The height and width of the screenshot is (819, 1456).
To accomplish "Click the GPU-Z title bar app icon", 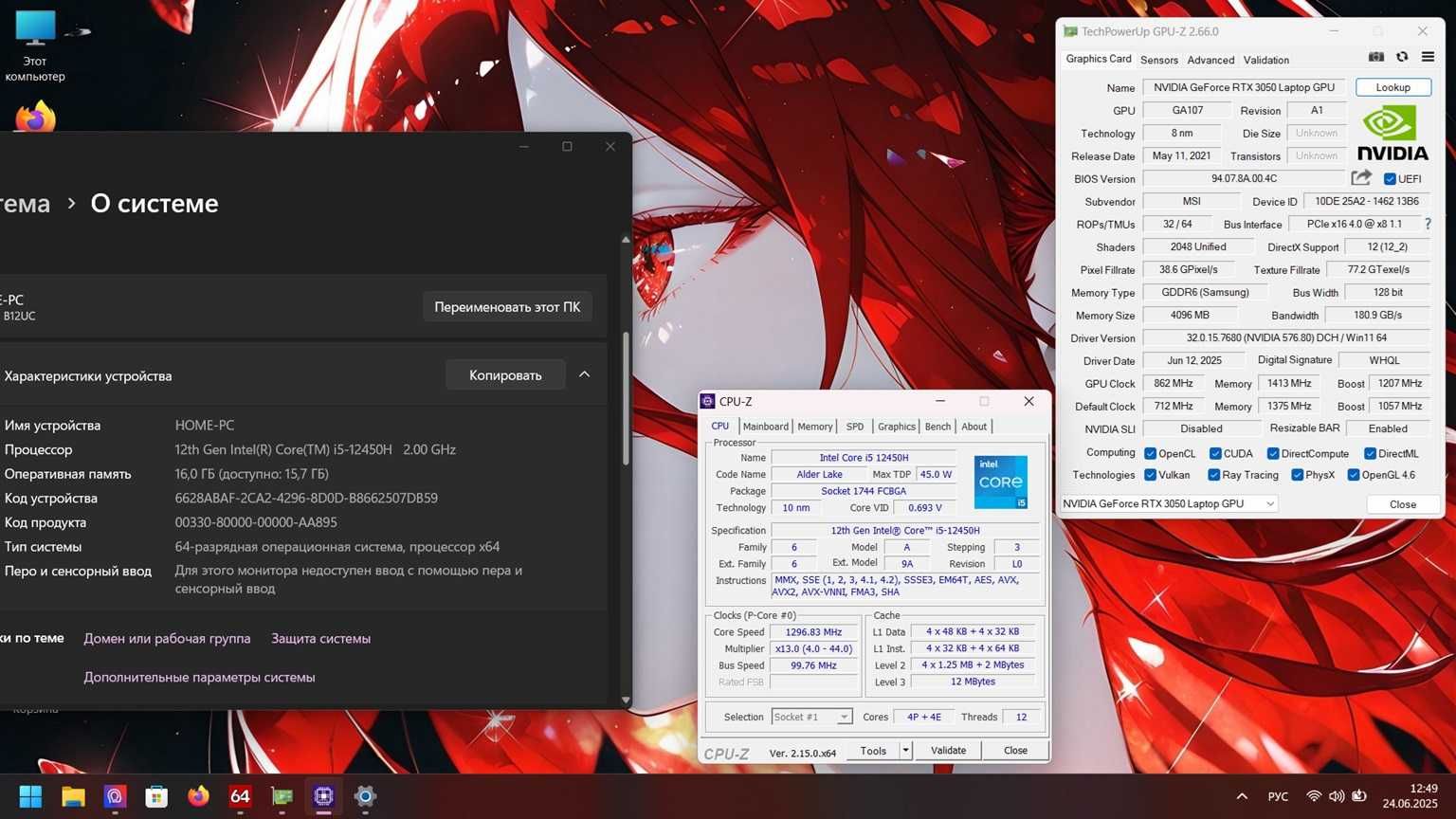I will pyautogui.click(x=1070, y=31).
